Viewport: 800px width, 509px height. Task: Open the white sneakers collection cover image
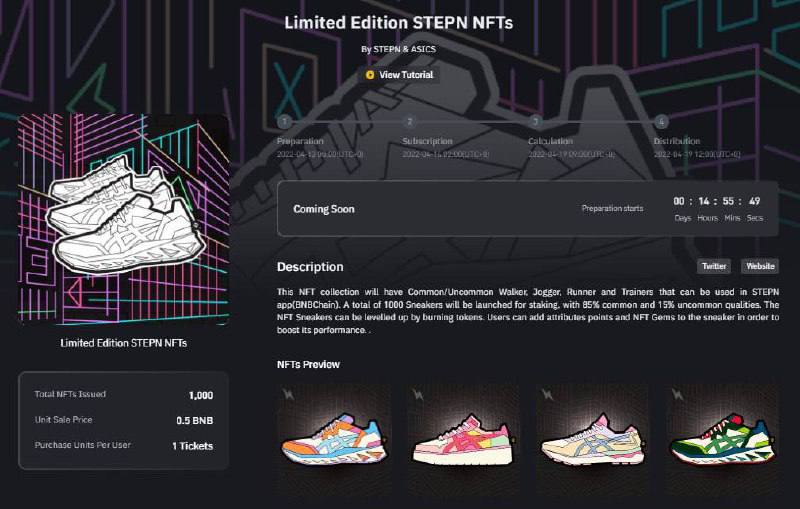[x=123, y=219]
